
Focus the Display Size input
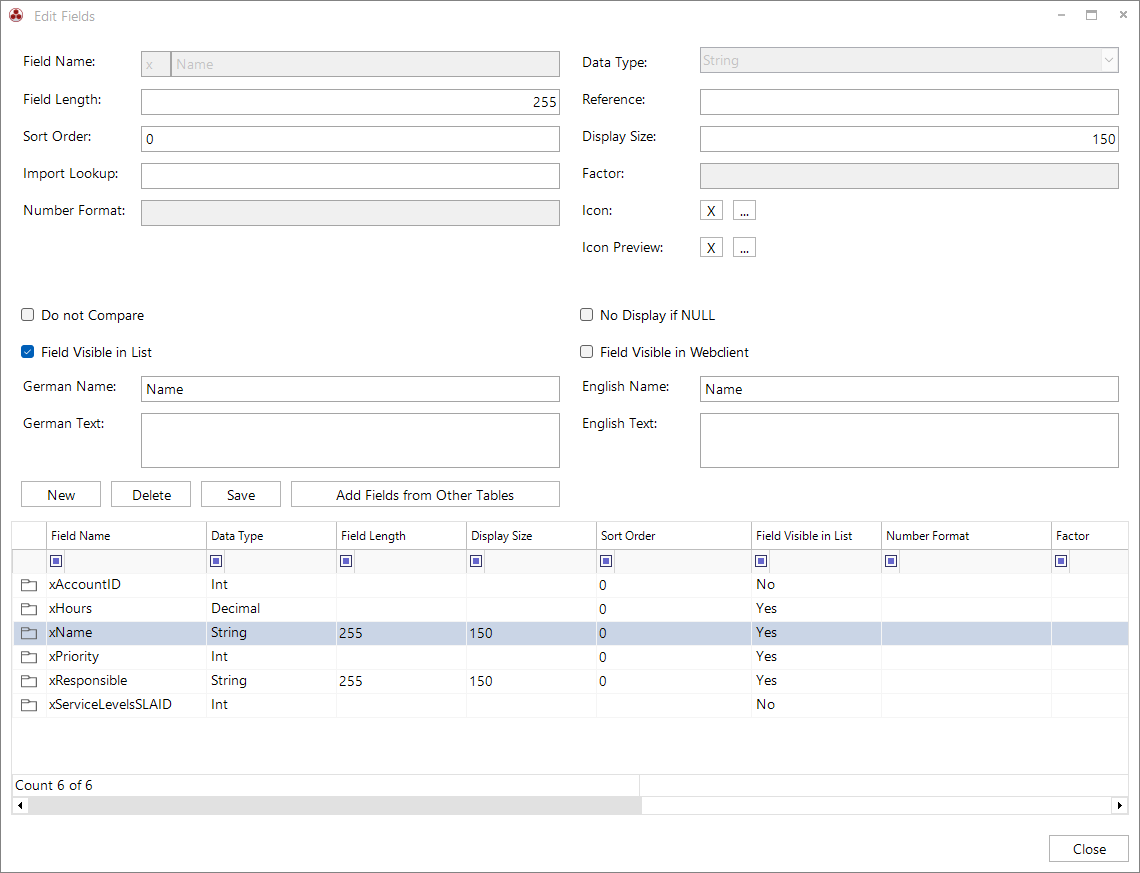(909, 139)
